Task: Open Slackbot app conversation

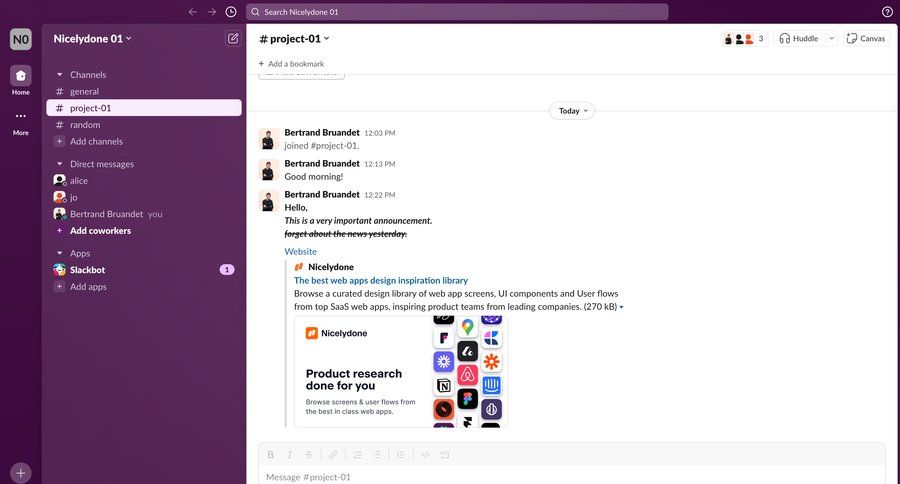Action: click(x=143, y=270)
